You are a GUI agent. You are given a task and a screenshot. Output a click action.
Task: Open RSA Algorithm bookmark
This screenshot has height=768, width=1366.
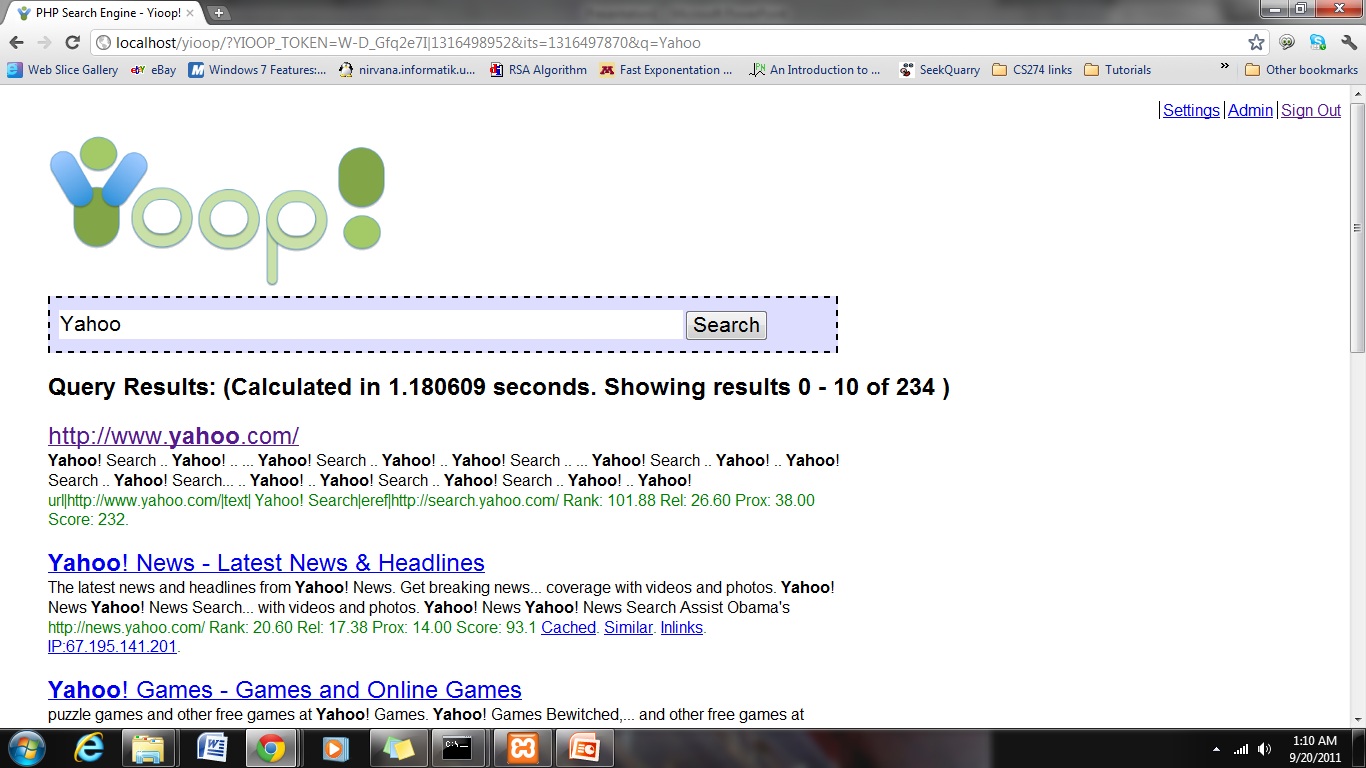538,70
